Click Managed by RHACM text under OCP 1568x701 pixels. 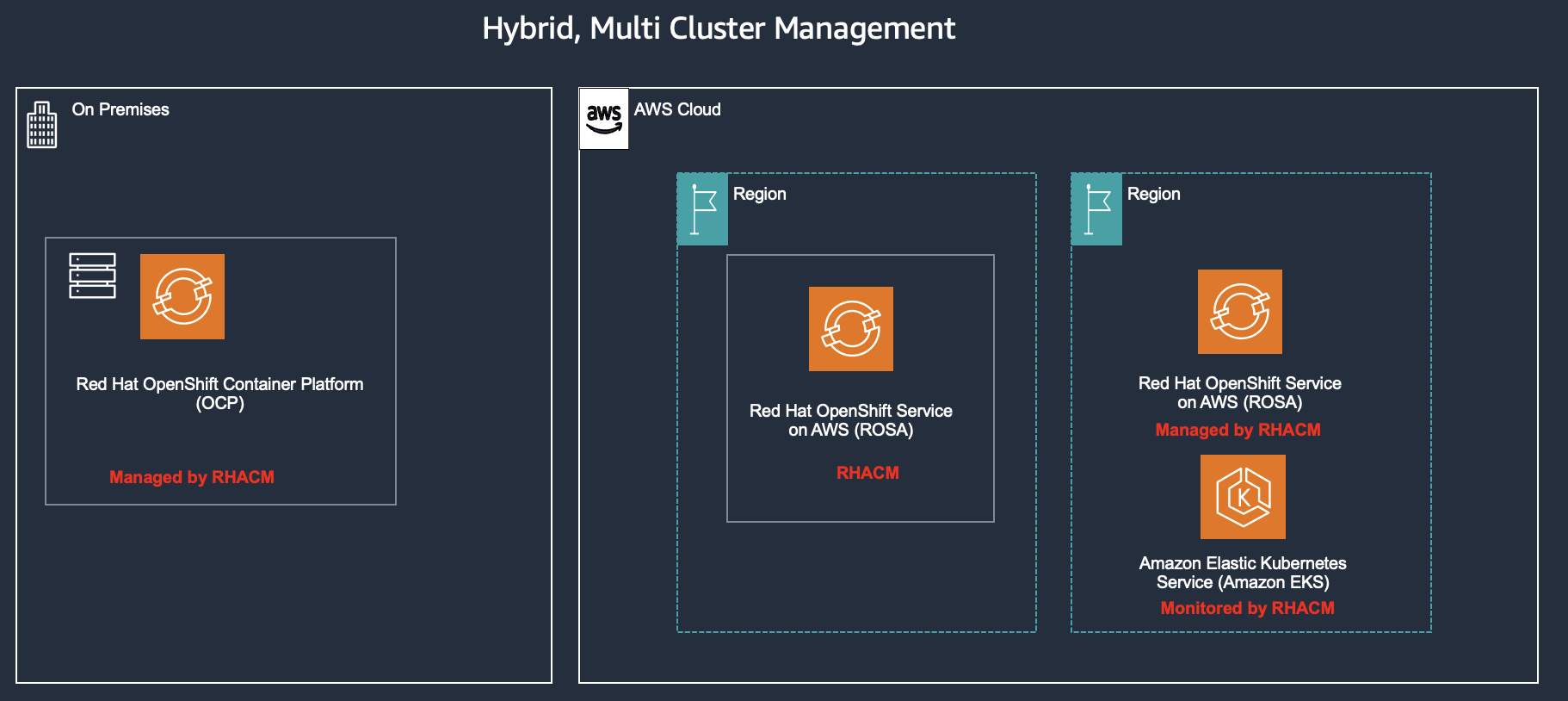pyautogui.click(x=192, y=477)
